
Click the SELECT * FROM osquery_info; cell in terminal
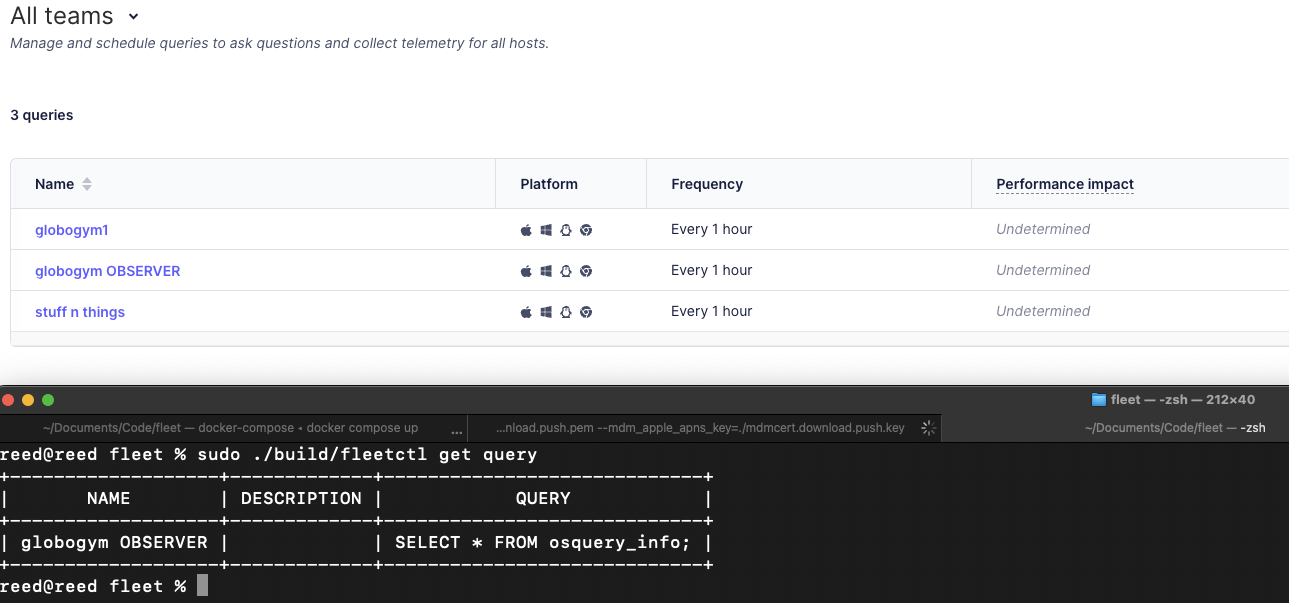[543, 543]
